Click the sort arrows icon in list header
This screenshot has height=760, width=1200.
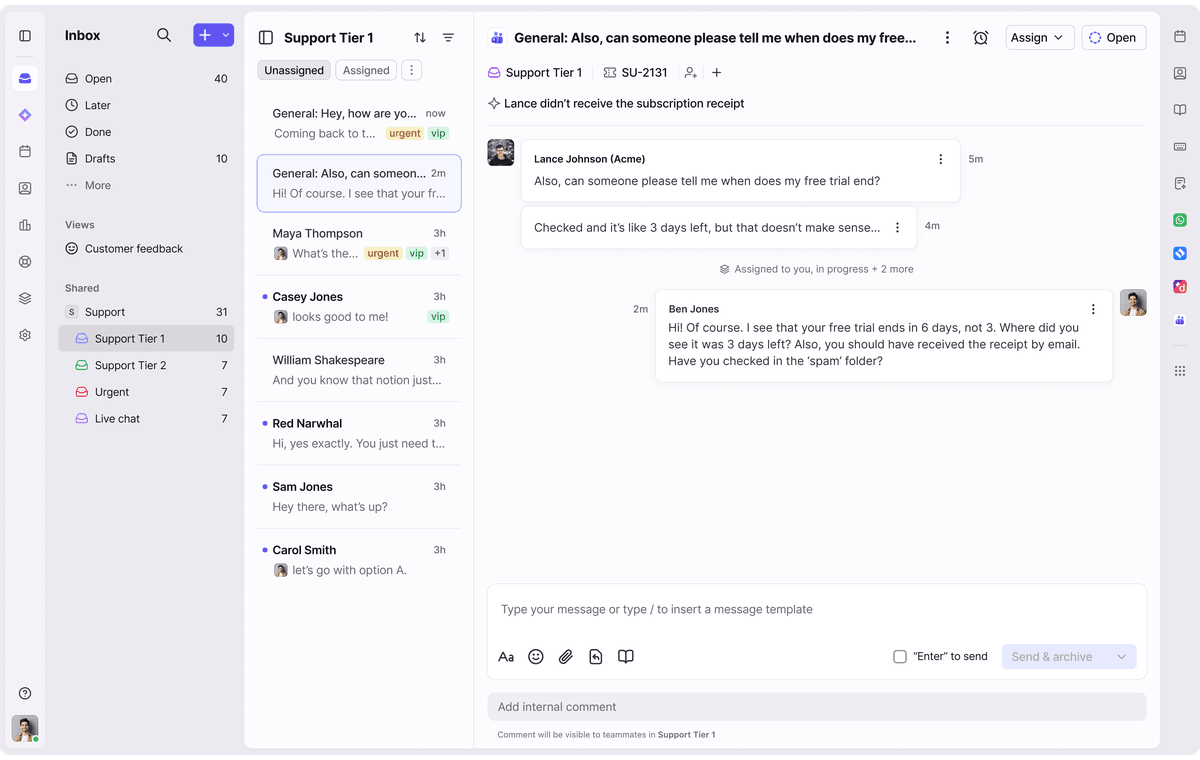pos(420,37)
